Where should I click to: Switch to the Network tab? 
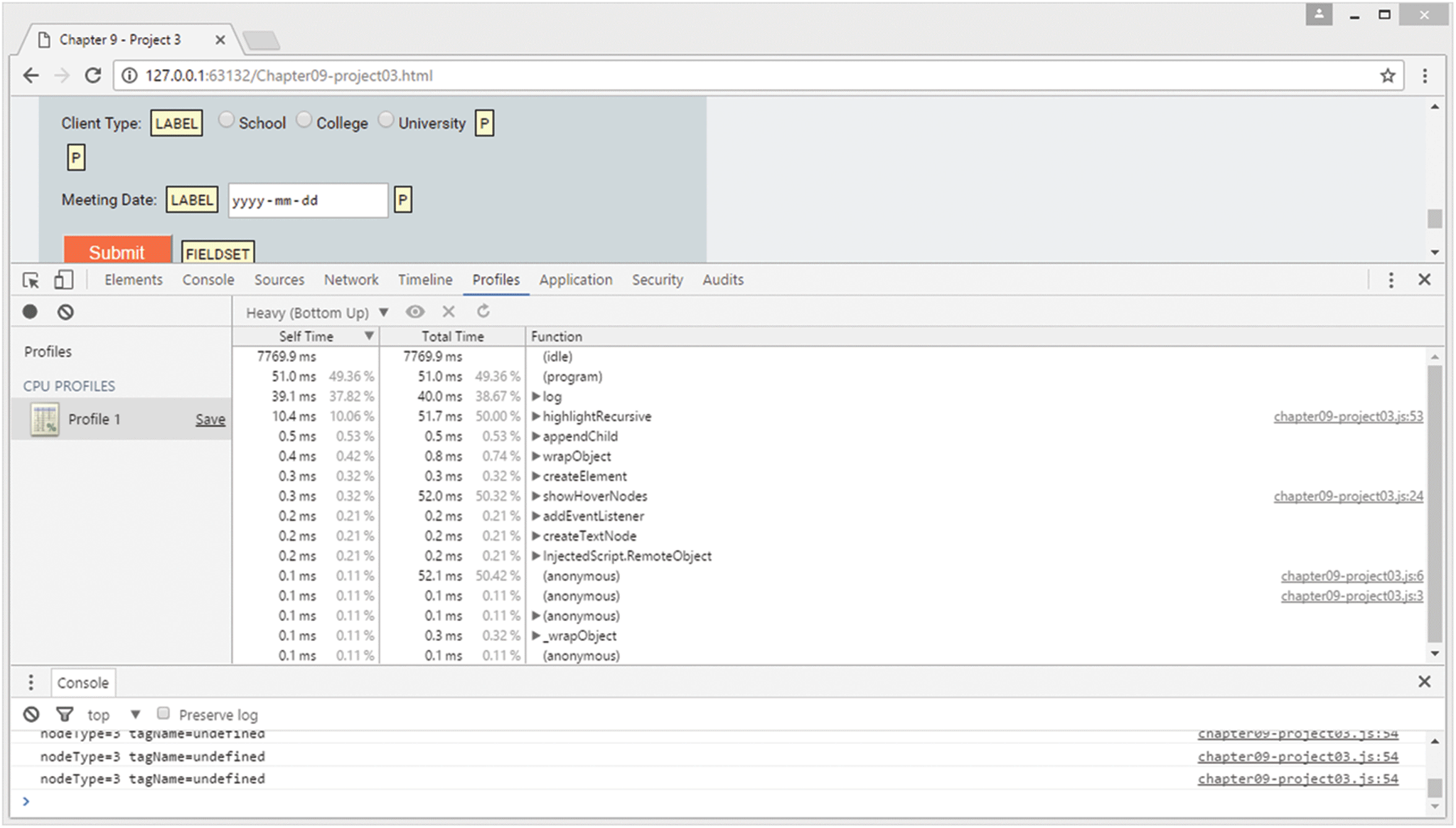351,280
